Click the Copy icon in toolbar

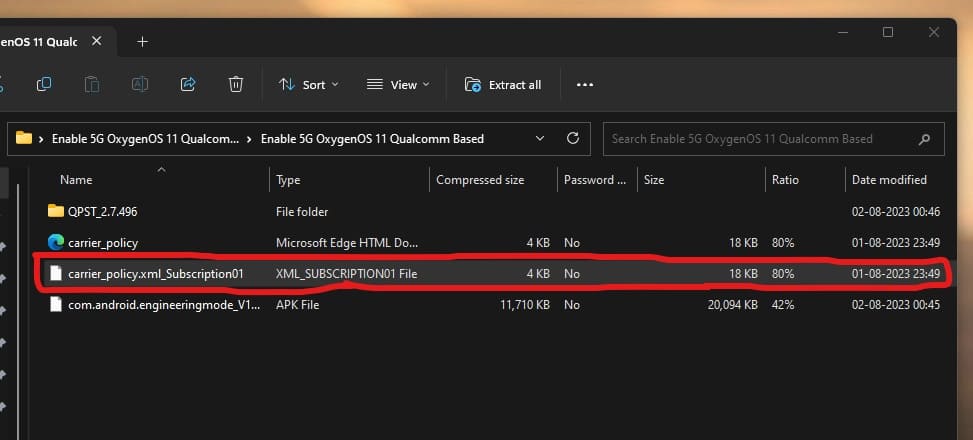43,84
